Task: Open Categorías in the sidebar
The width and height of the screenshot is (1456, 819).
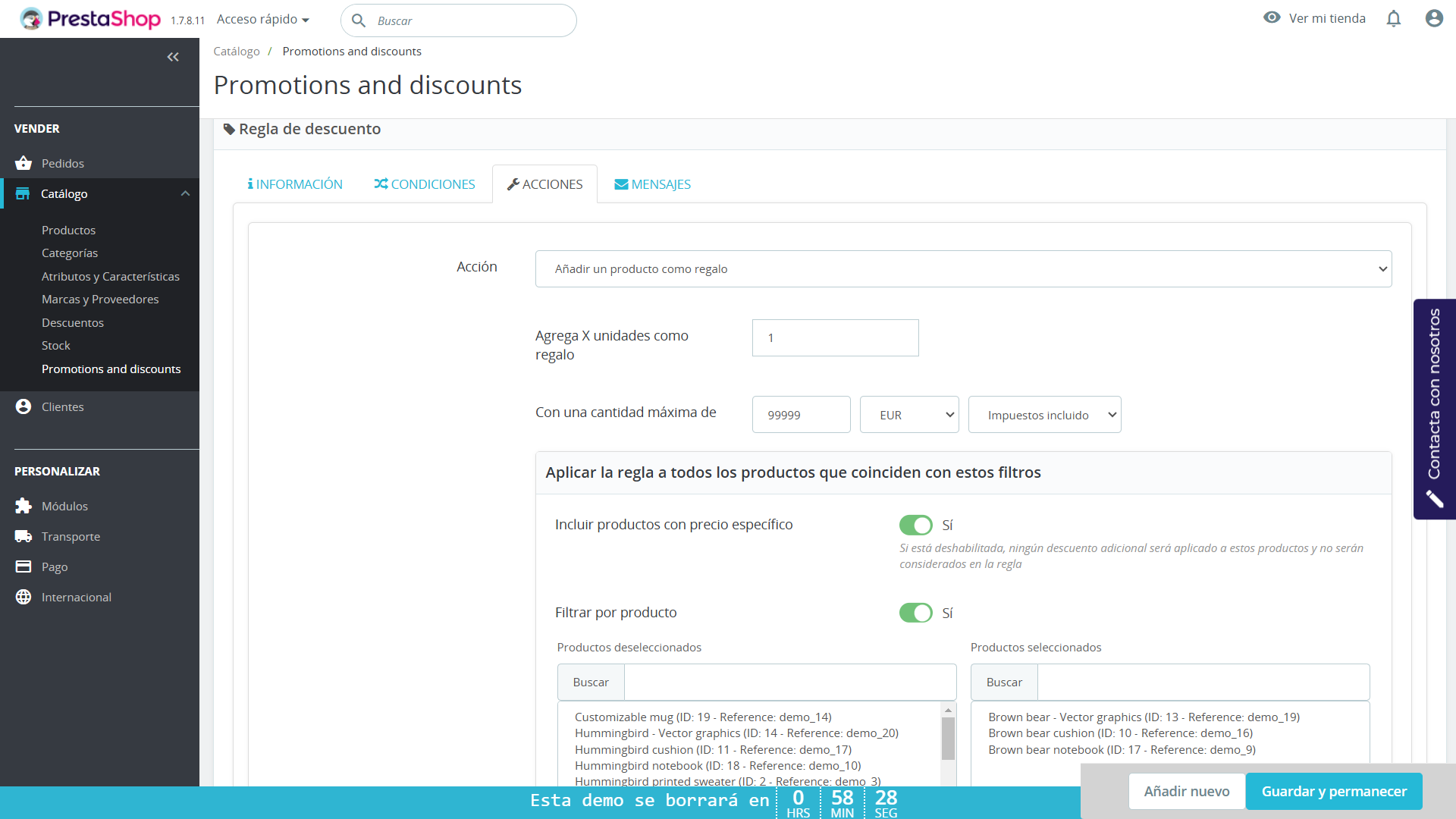Action: point(70,253)
